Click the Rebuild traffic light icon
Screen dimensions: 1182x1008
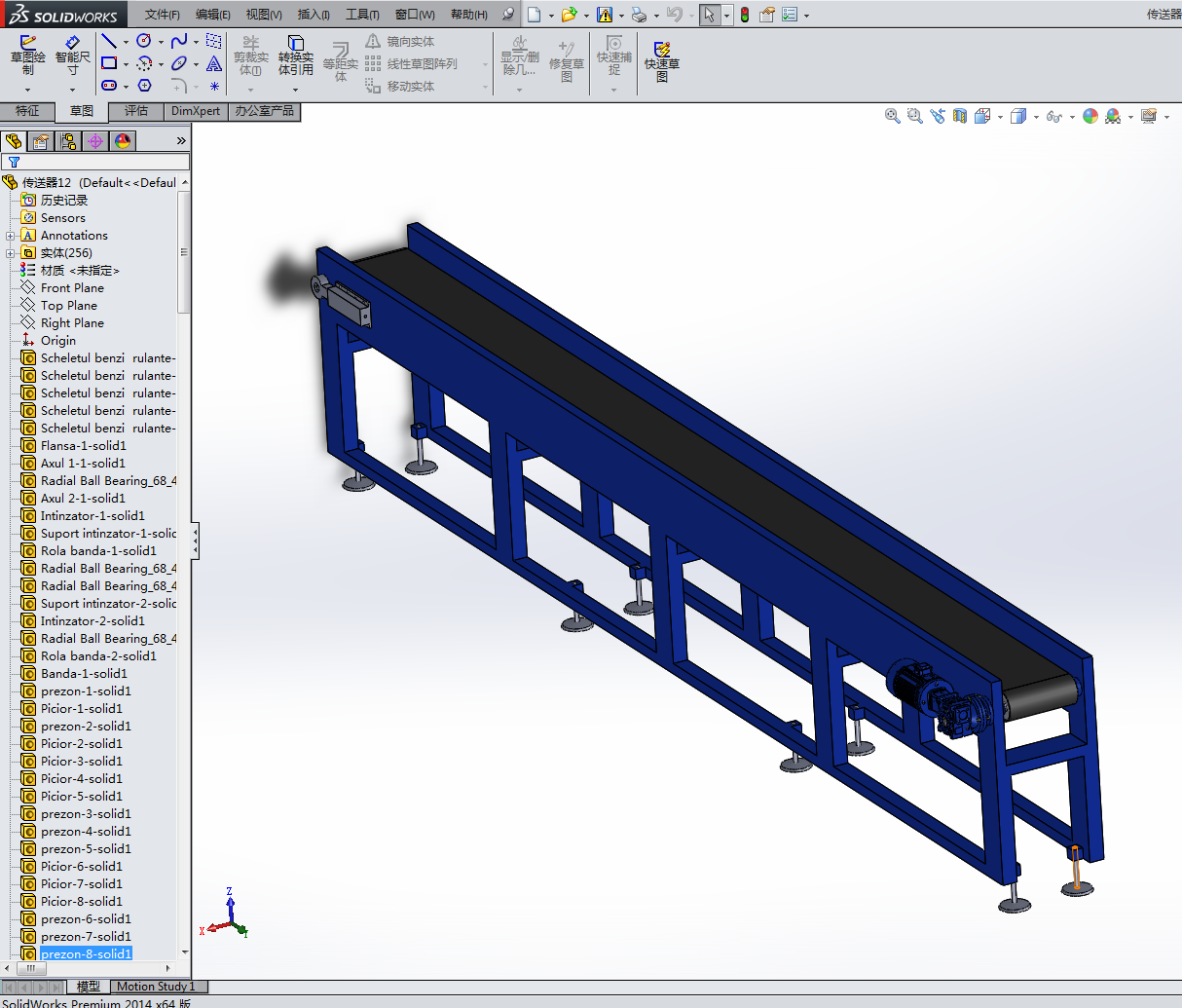pyautogui.click(x=745, y=15)
